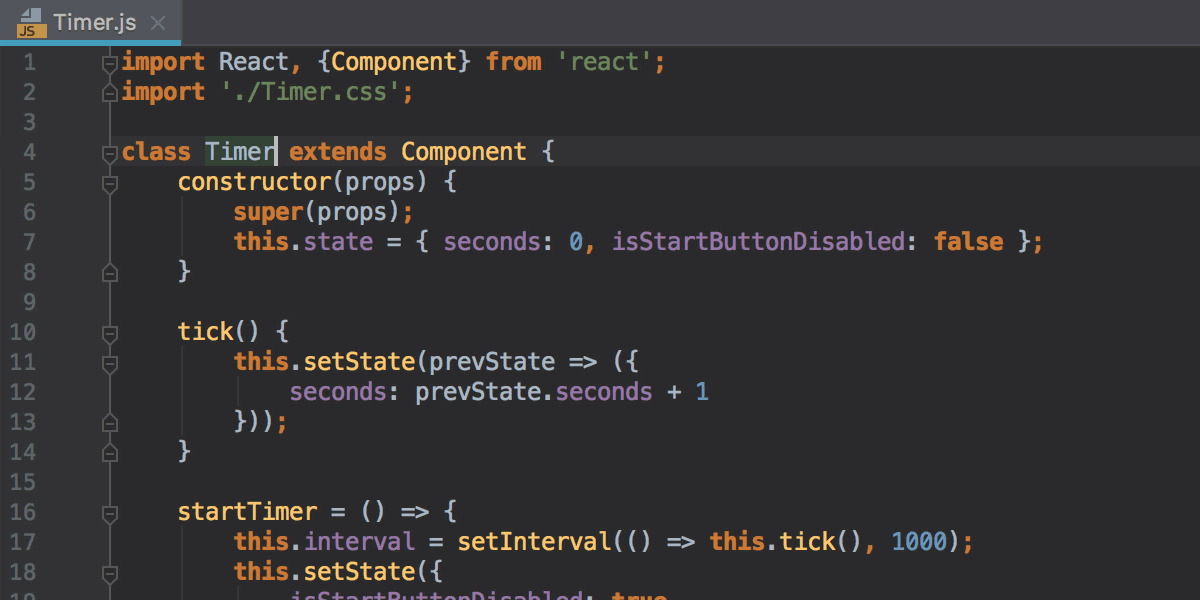Collapse the startTimer arrow function
Screen dimensions: 1200x600
tap(110, 511)
